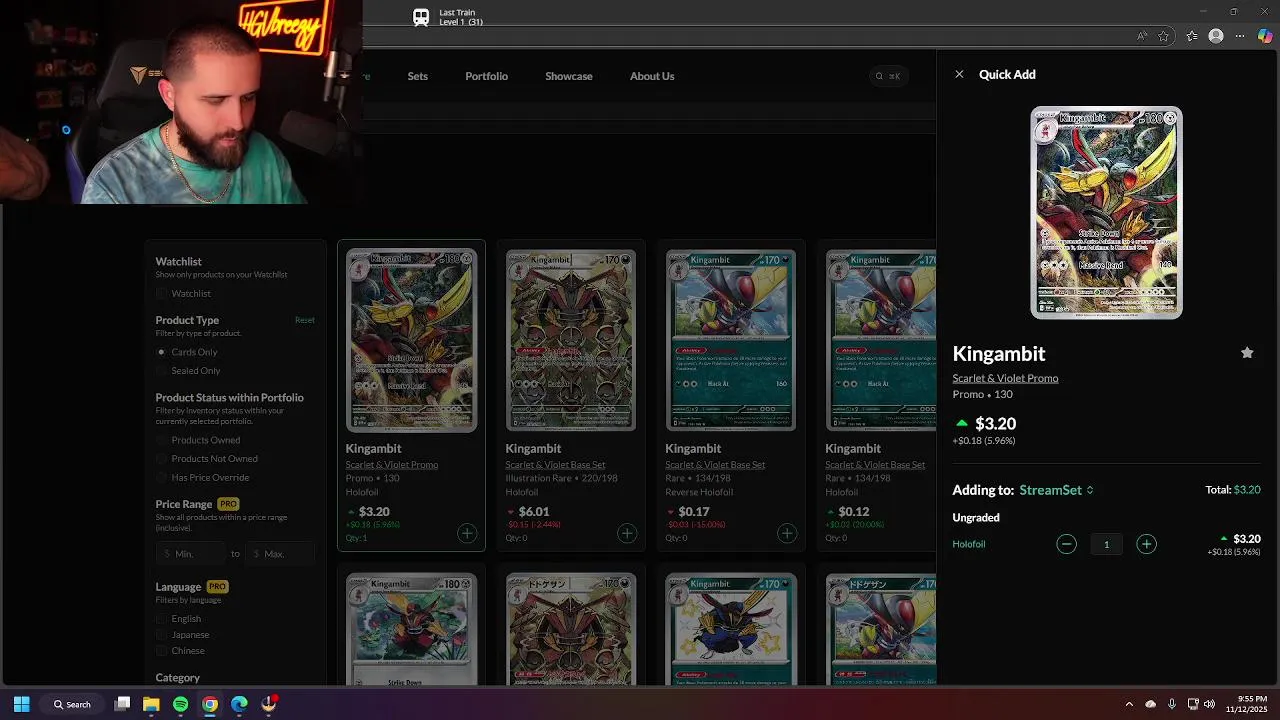Add the $6.01 Kingambit Illustration Rare
This screenshot has height=720, width=1280.
coord(627,533)
